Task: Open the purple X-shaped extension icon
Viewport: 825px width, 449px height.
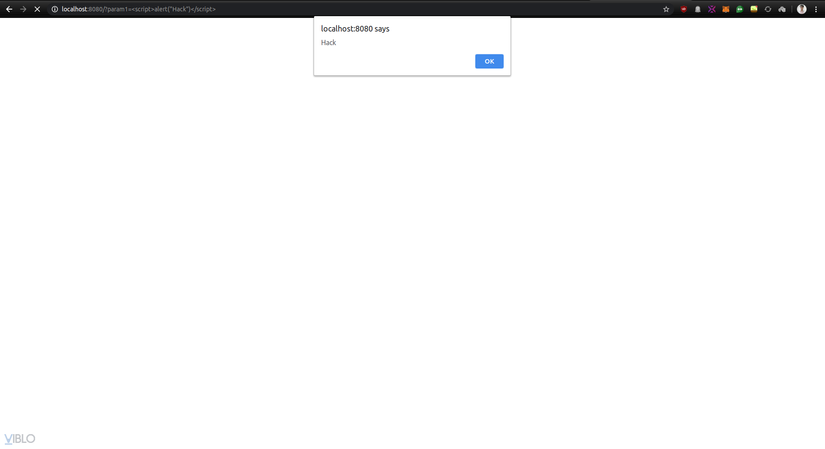Action: point(711,9)
